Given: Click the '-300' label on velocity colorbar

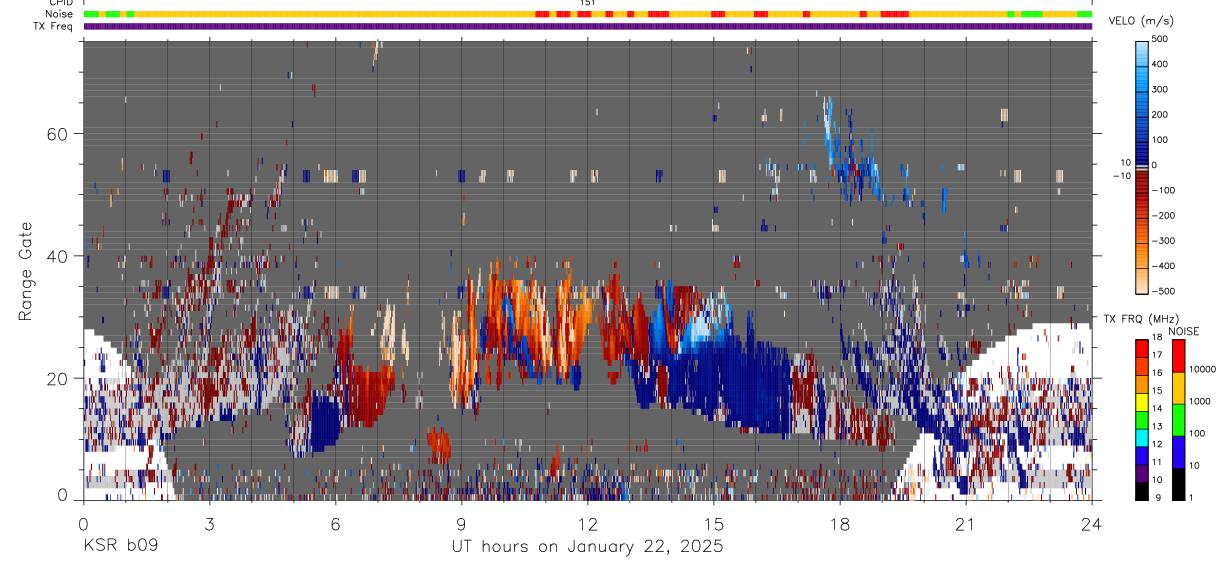Looking at the screenshot, I should pyautogui.click(x=1161, y=241).
